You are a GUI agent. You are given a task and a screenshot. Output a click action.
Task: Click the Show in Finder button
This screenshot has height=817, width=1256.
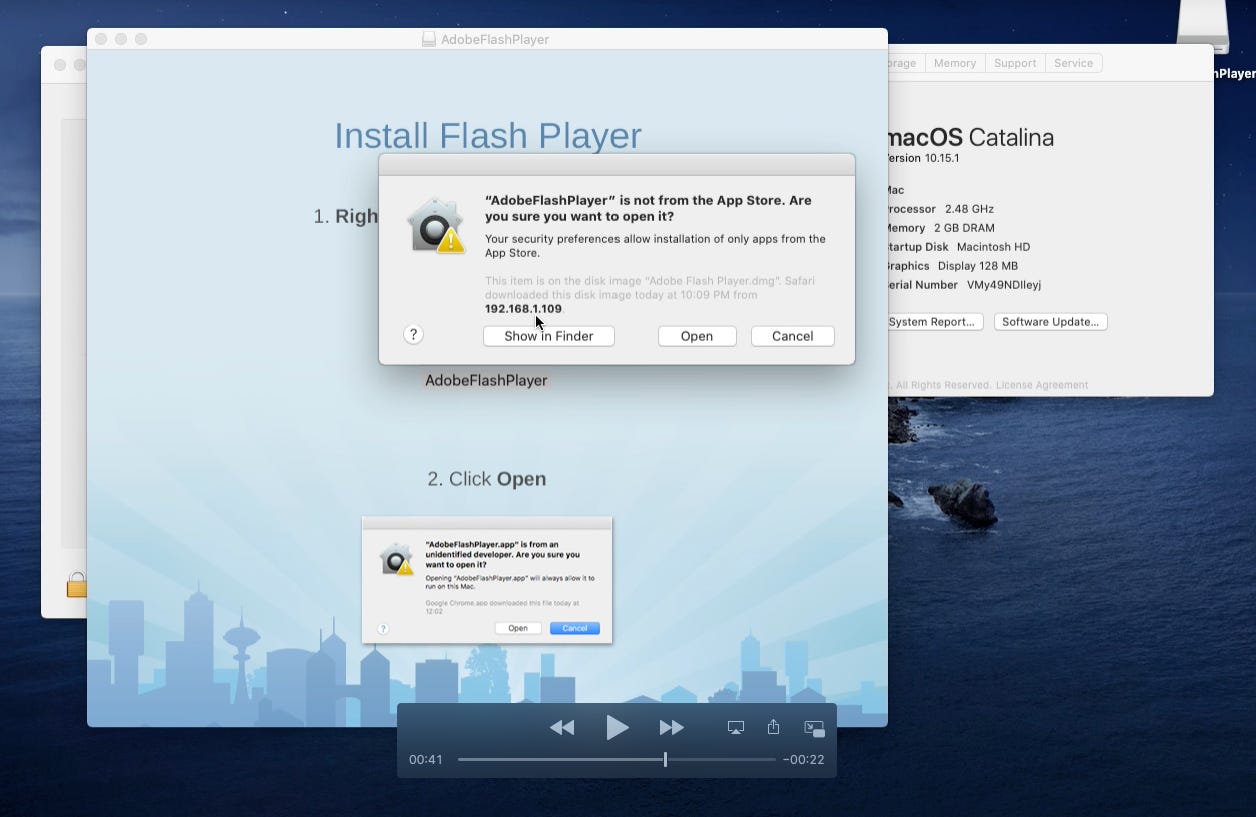[548, 336]
